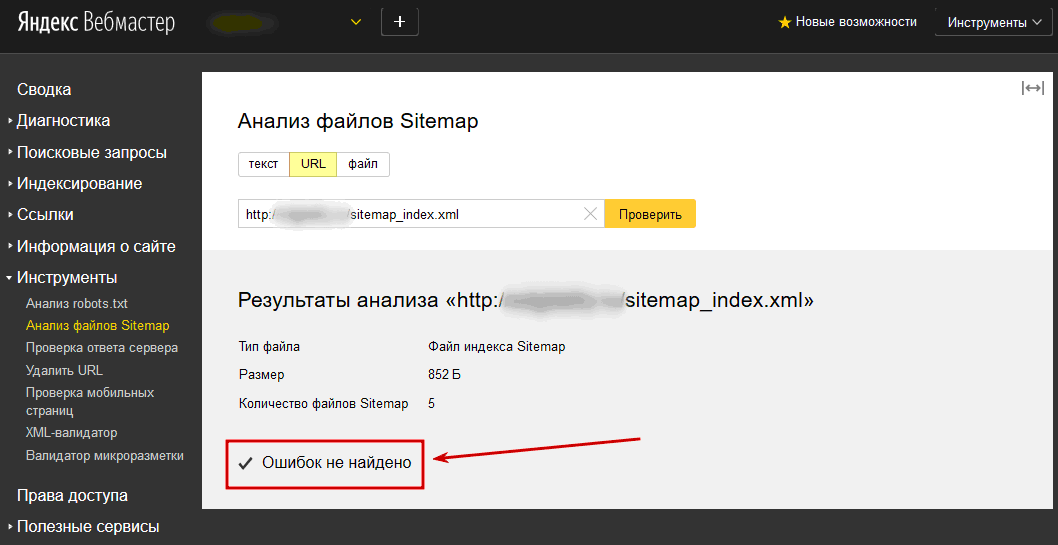Open the Инструменты dropdown in header
This screenshot has width=1058, height=545.
click(x=995, y=22)
